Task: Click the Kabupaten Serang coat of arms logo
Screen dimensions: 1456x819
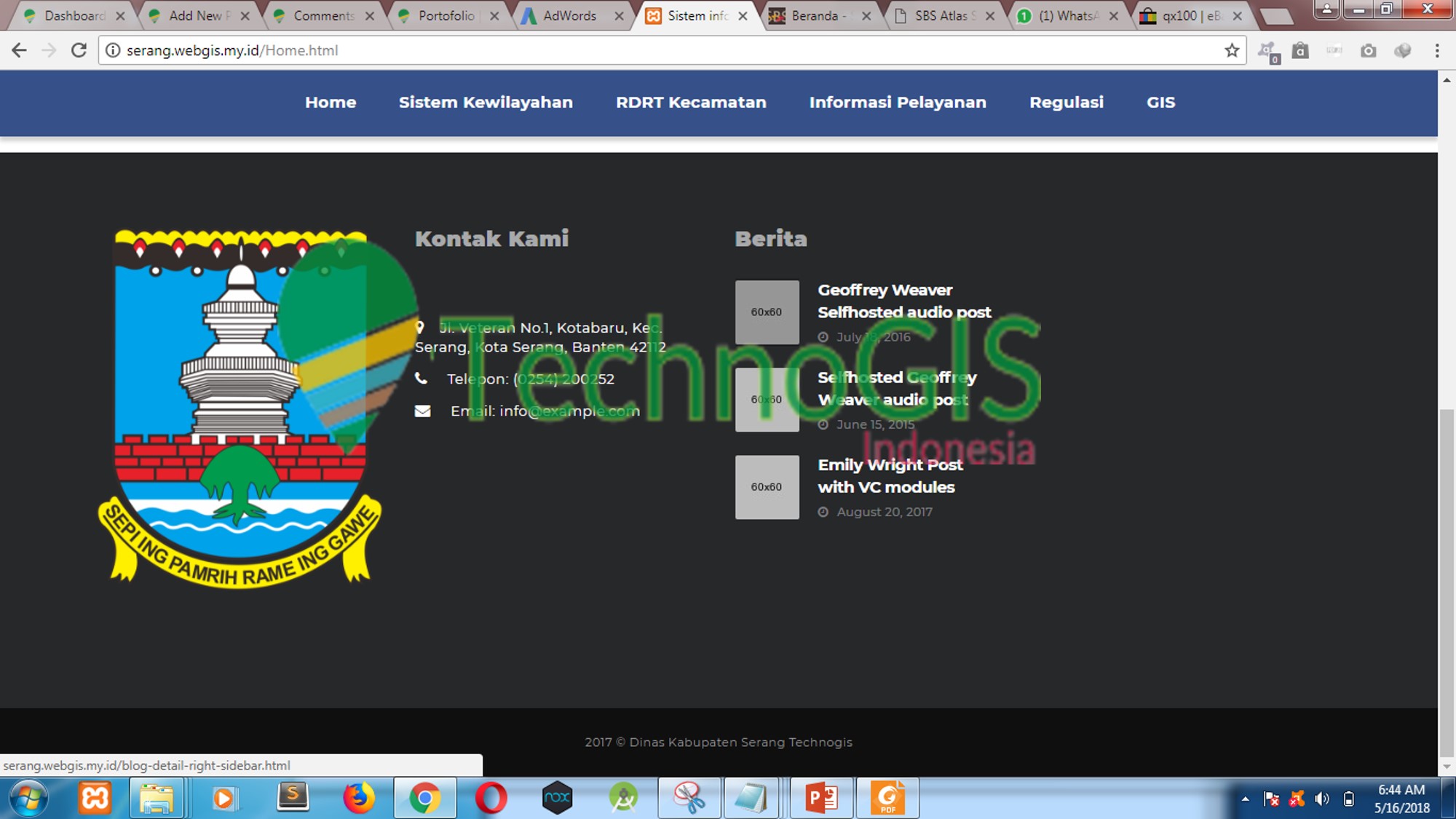Action: point(240,409)
